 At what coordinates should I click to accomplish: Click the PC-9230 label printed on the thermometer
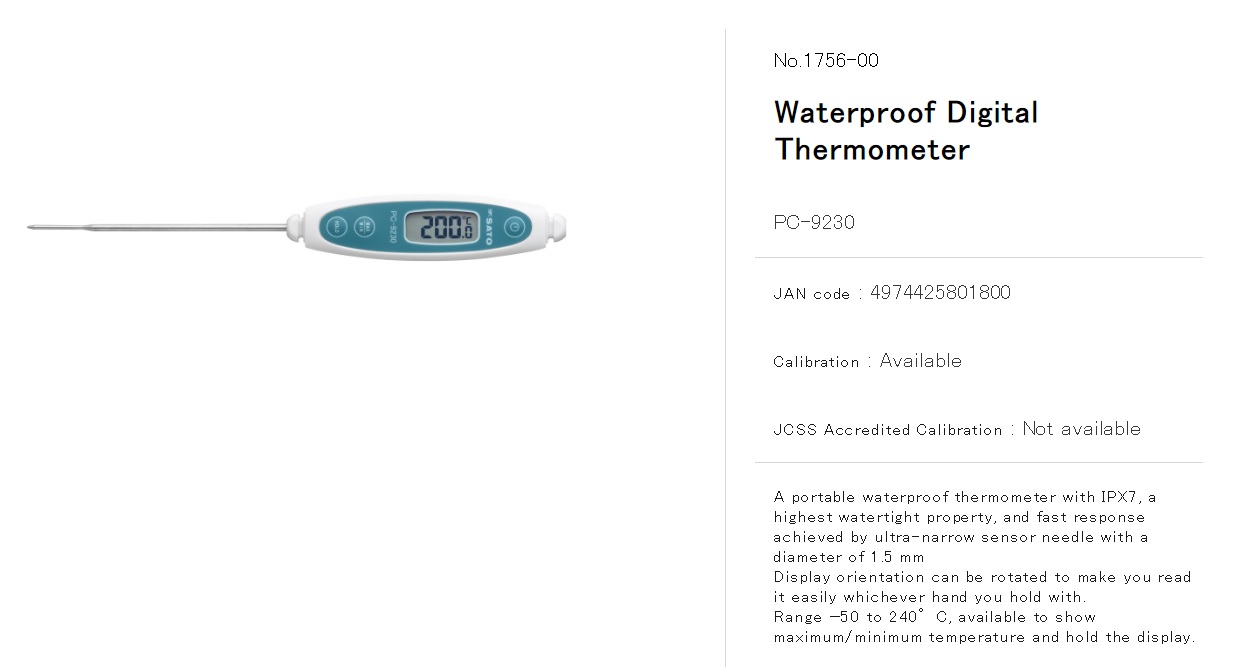pos(393,227)
